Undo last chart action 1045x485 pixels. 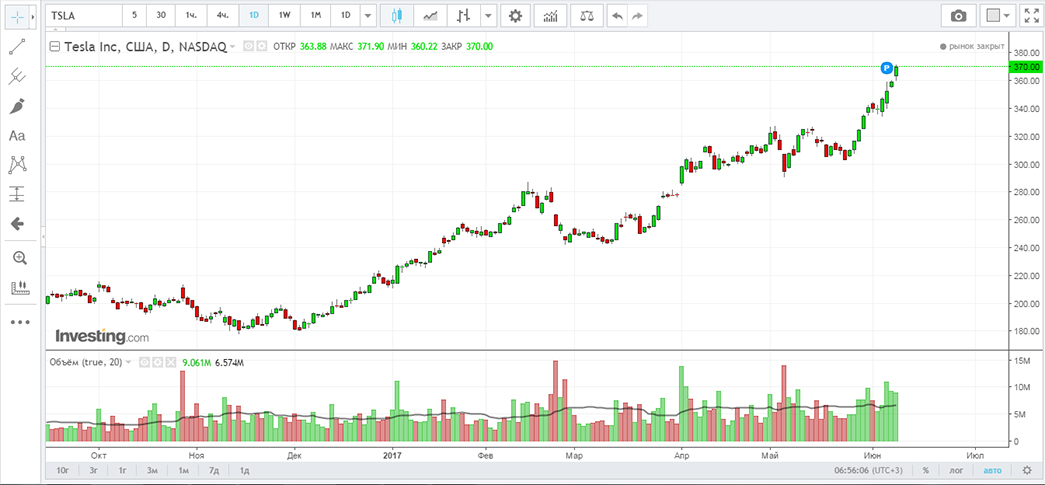pos(618,15)
